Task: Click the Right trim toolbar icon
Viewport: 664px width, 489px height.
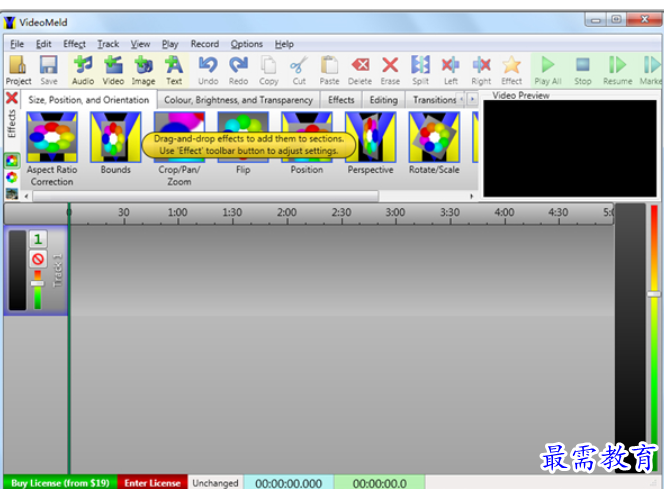Action: 481,70
